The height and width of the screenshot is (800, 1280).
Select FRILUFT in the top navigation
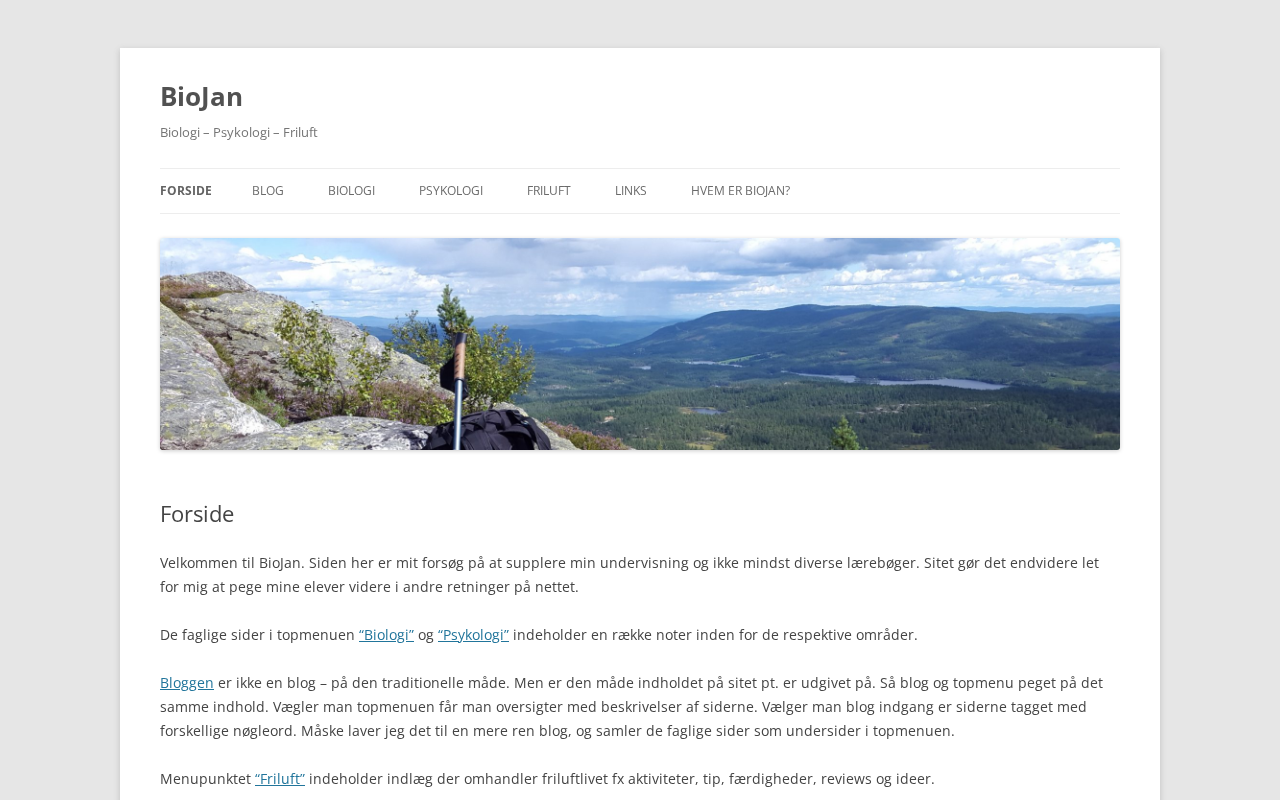click(549, 191)
